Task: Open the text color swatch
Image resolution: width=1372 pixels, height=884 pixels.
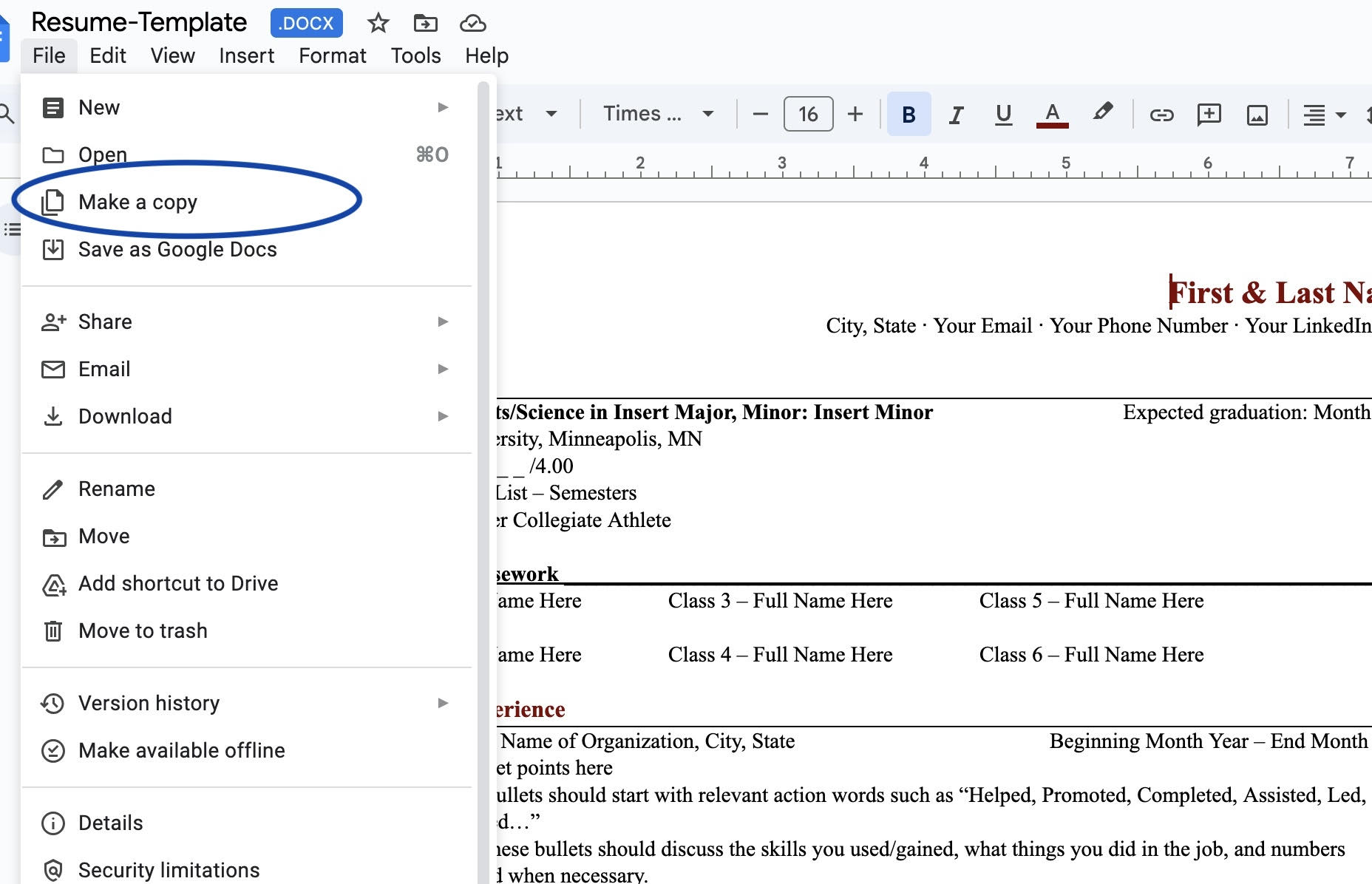Action: [1052, 114]
